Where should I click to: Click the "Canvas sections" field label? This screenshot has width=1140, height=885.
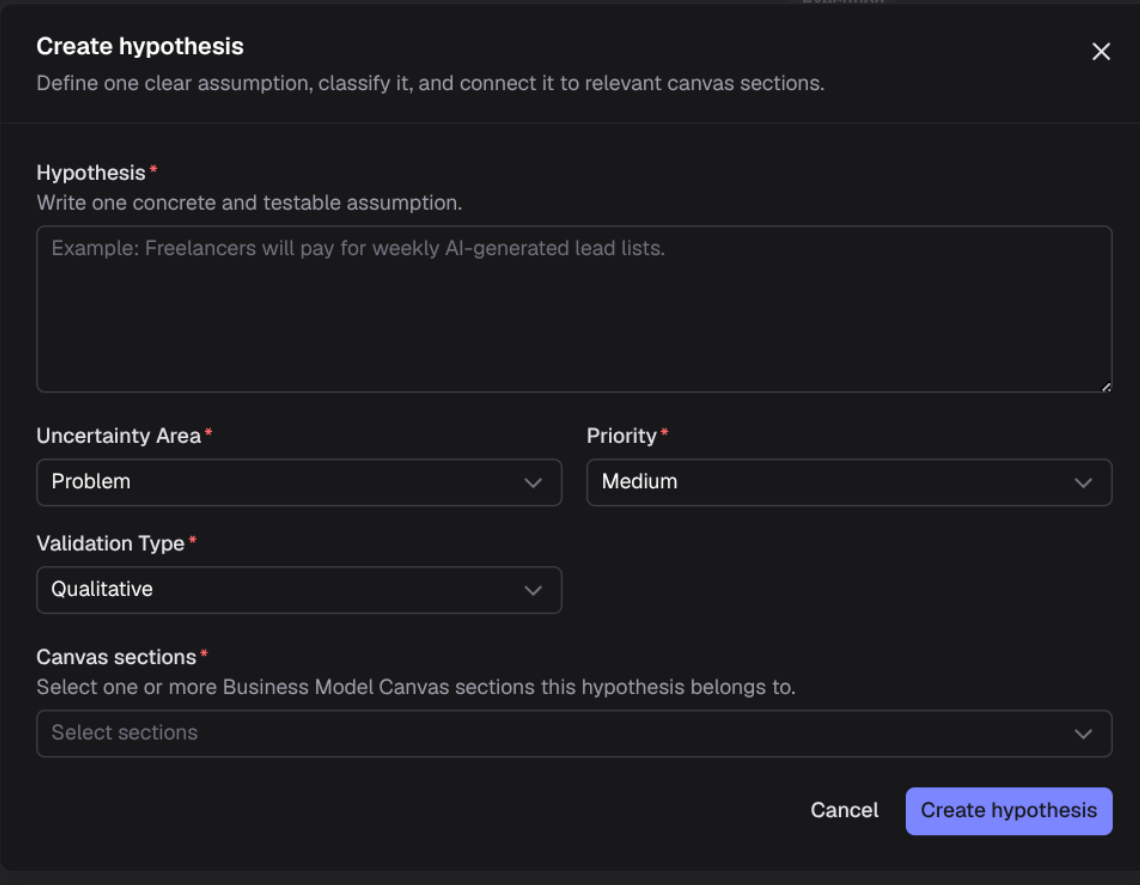(x=116, y=657)
